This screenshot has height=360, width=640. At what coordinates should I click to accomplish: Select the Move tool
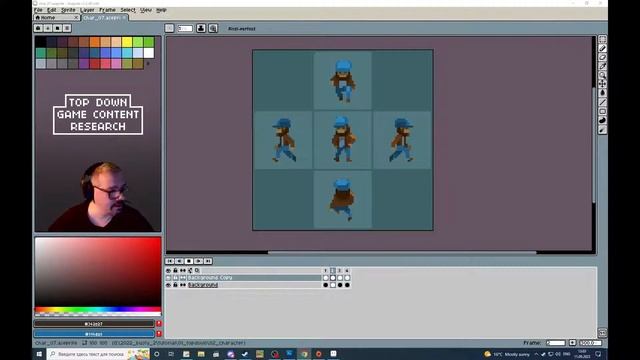click(x=602, y=84)
